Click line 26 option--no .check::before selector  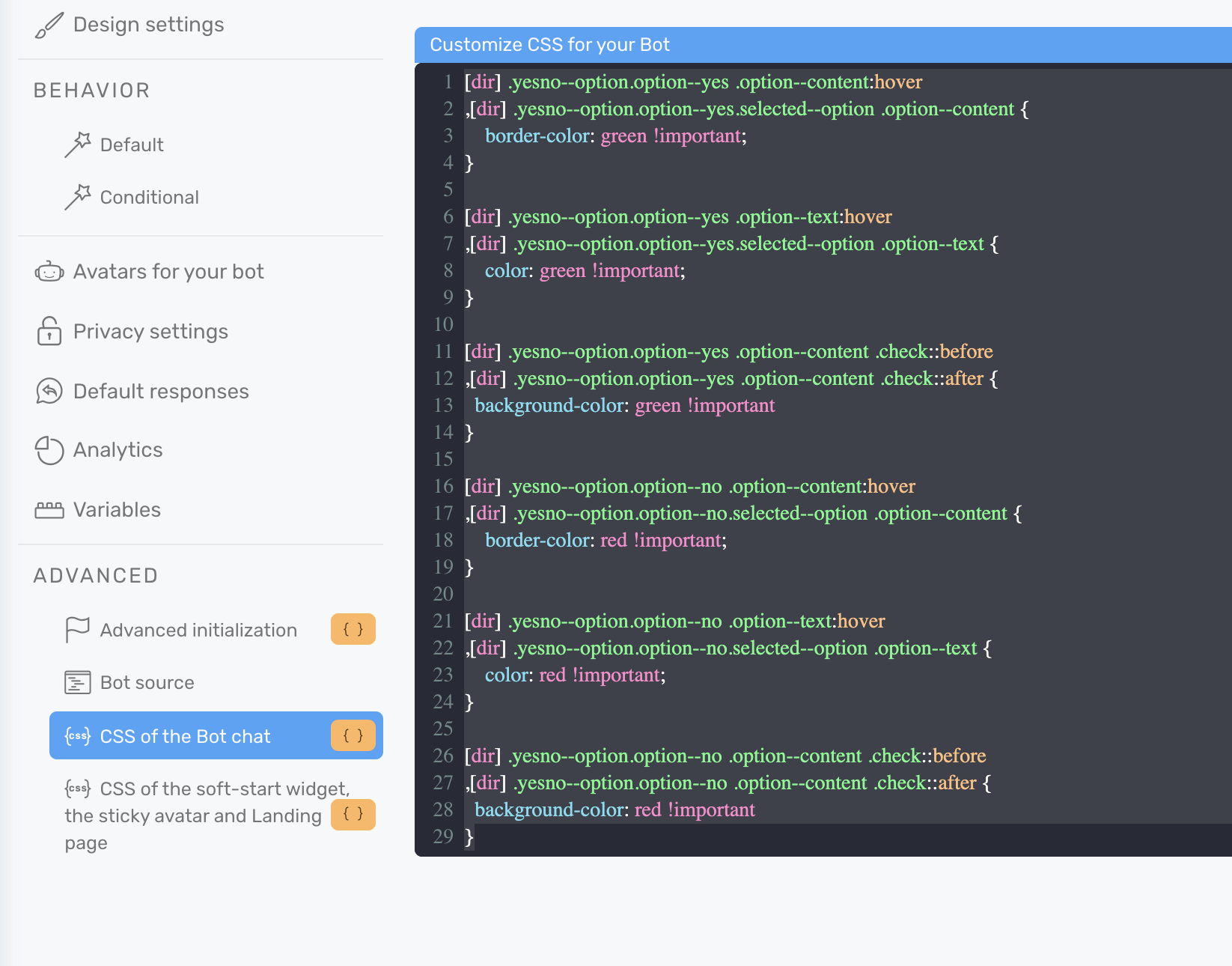[725, 756]
